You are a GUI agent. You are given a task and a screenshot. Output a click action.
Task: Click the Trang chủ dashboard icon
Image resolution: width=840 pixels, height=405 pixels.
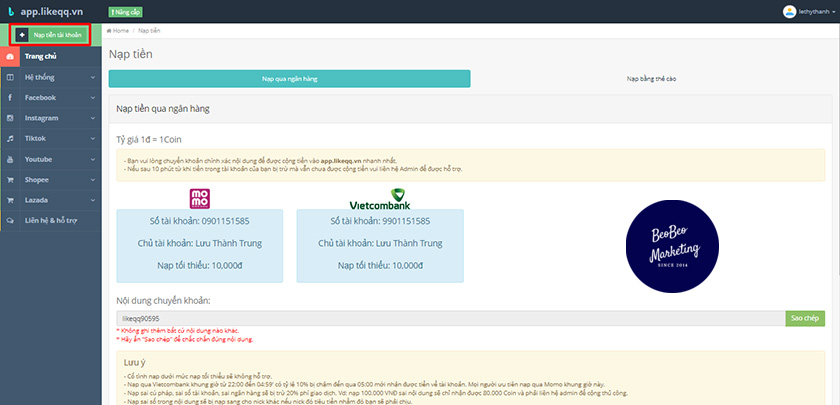tap(10, 57)
